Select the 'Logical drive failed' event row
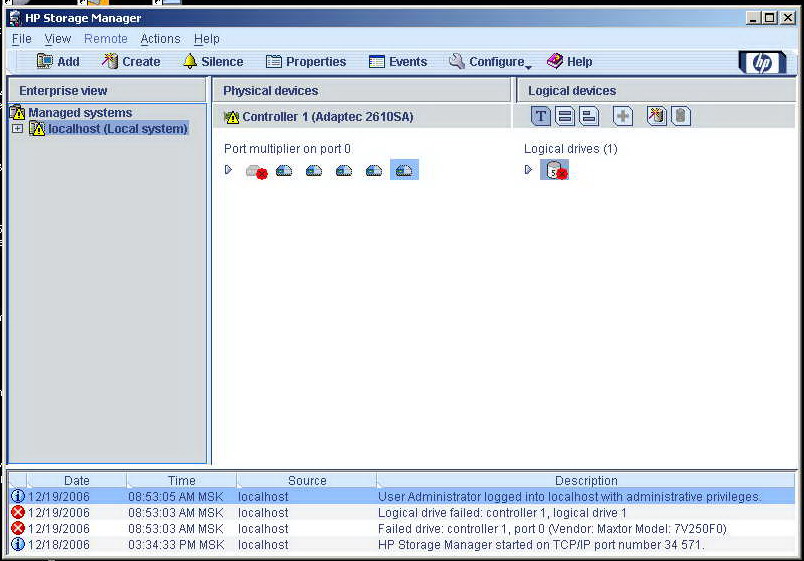Image resolution: width=804 pixels, height=561 pixels. [x=502, y=513]
